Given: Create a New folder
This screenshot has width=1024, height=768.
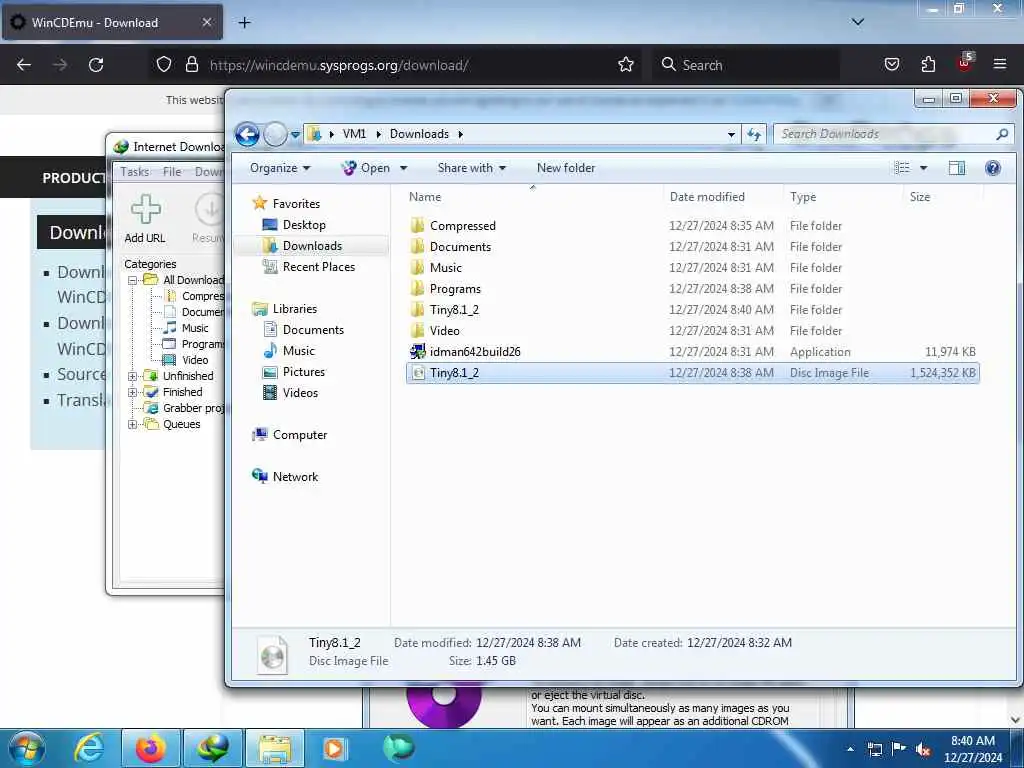Looking at the screenshot, I should coord(566,168).
